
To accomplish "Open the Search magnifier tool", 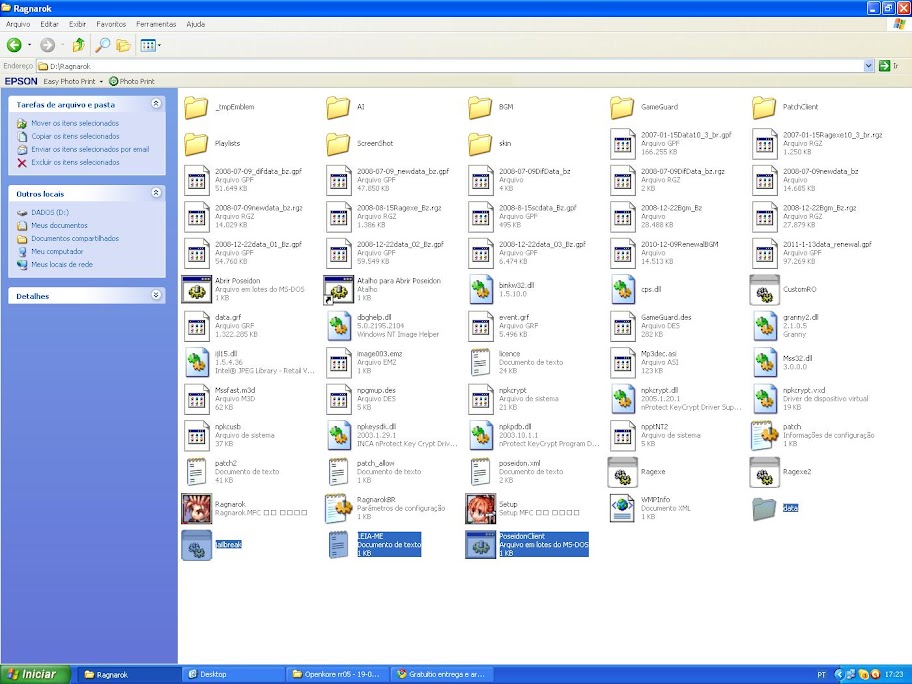I will point(102,45).
